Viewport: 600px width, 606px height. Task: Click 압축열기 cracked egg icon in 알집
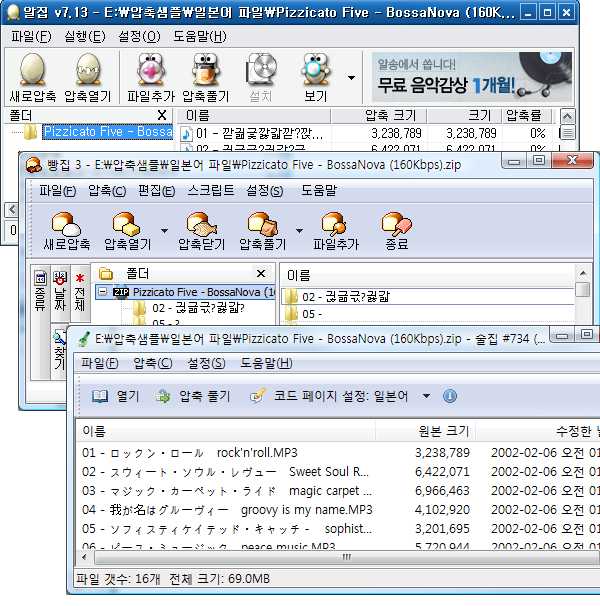88,70
